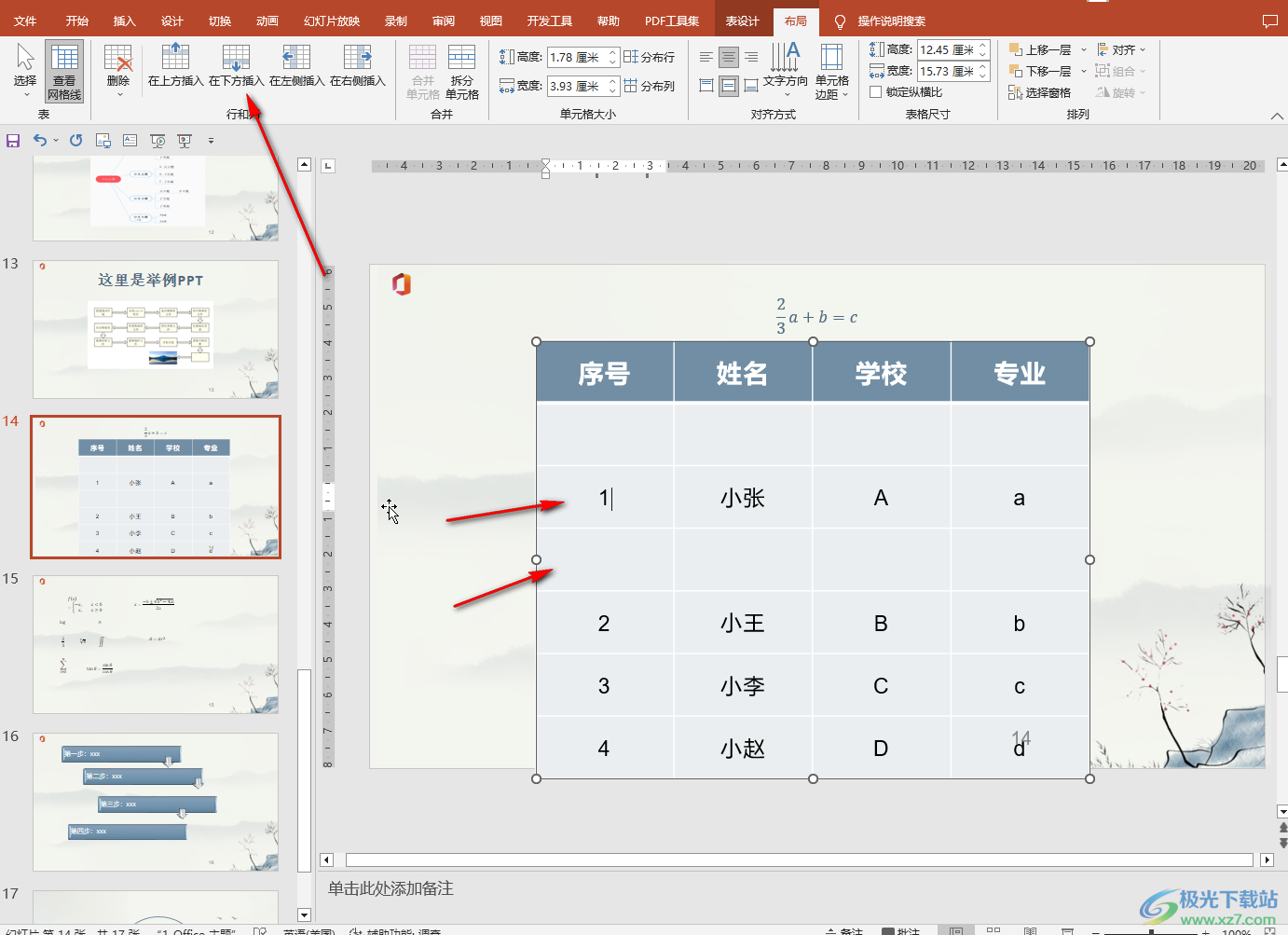This screenshot has width=1288, height=935.
Task: Select slide 13 thumbnail
Action: [x=156, y=329]
